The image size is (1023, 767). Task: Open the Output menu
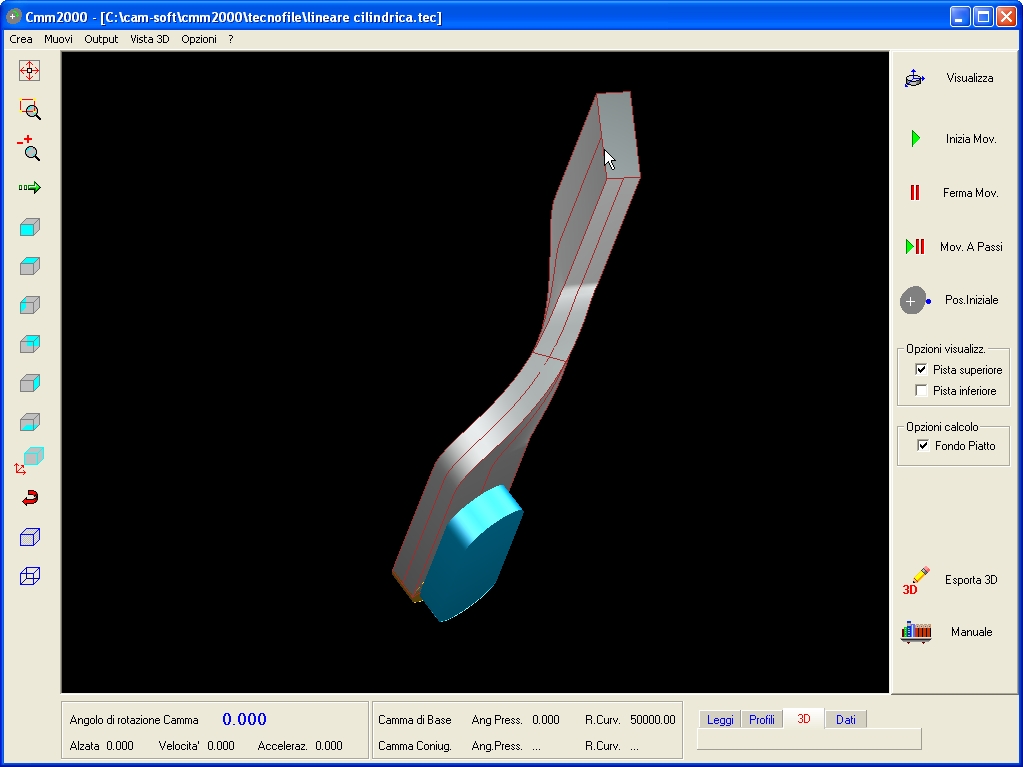101,39
